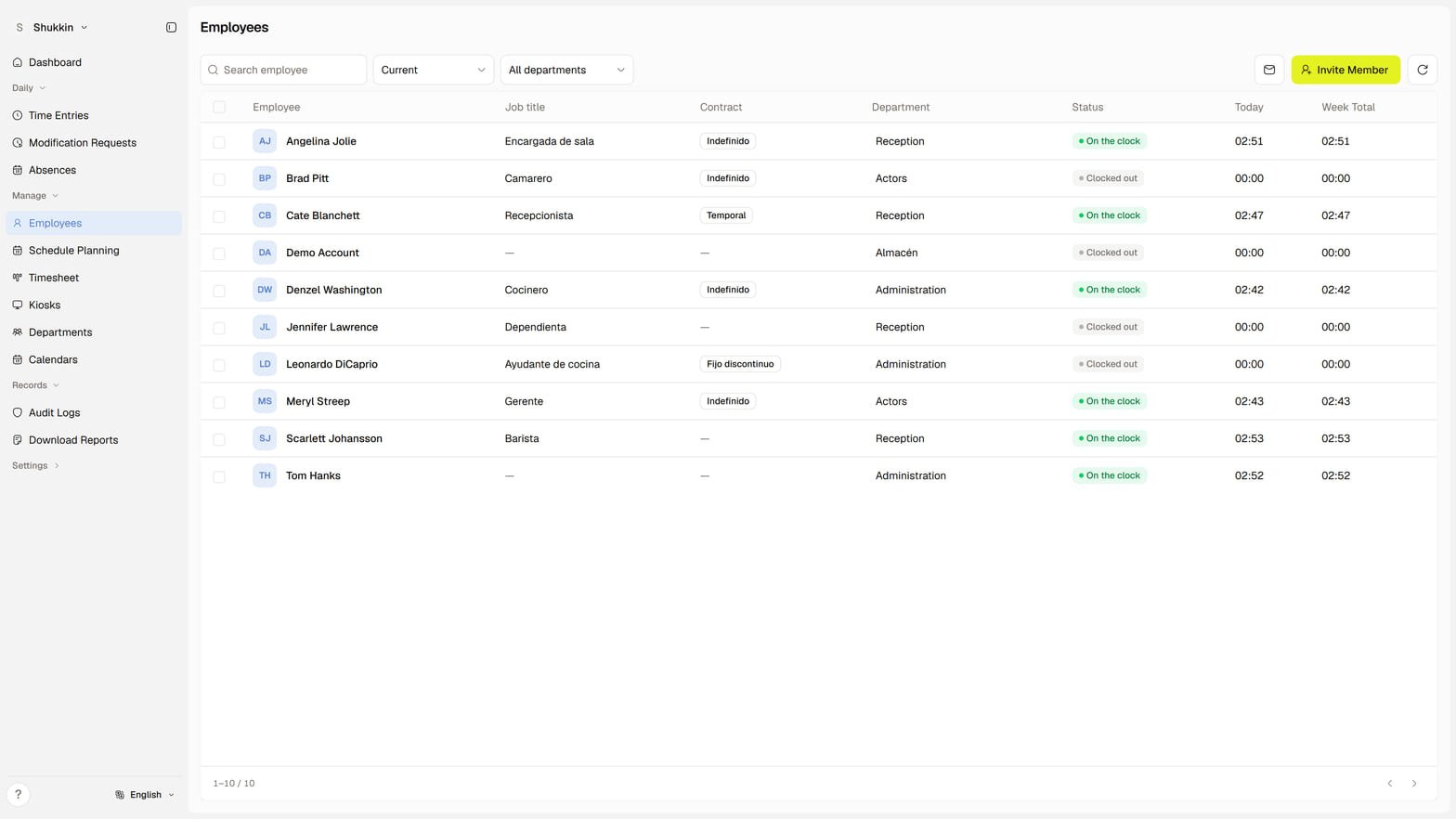Open Download Reports link
The height and width of the screenshot is (819, 1456).
93,440
